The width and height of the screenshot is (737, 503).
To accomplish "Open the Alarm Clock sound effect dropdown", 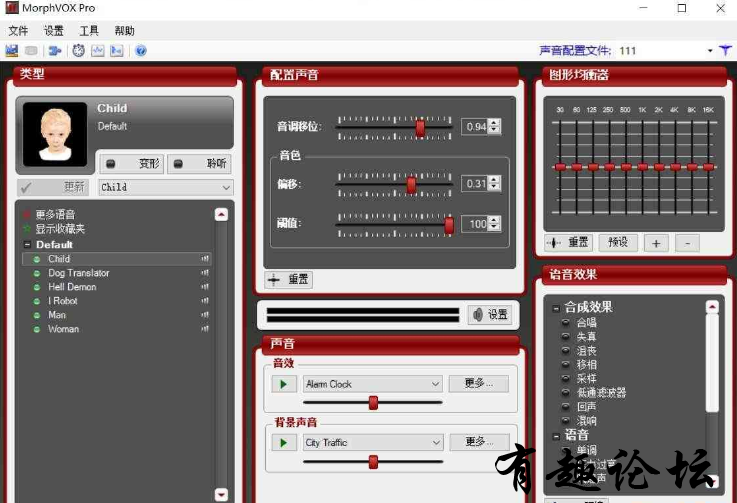I will (x=373, y=384).
